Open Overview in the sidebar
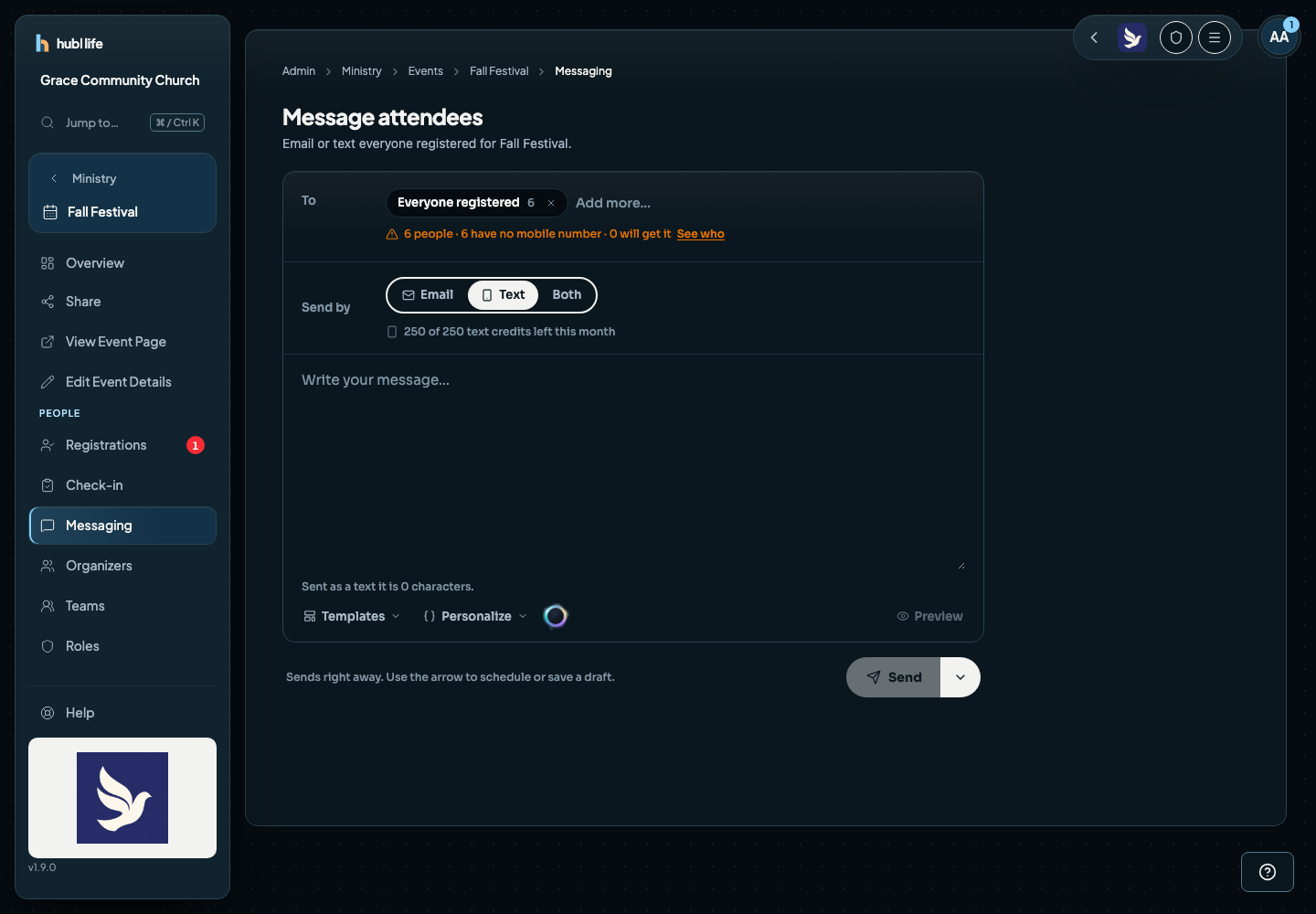 122,263
